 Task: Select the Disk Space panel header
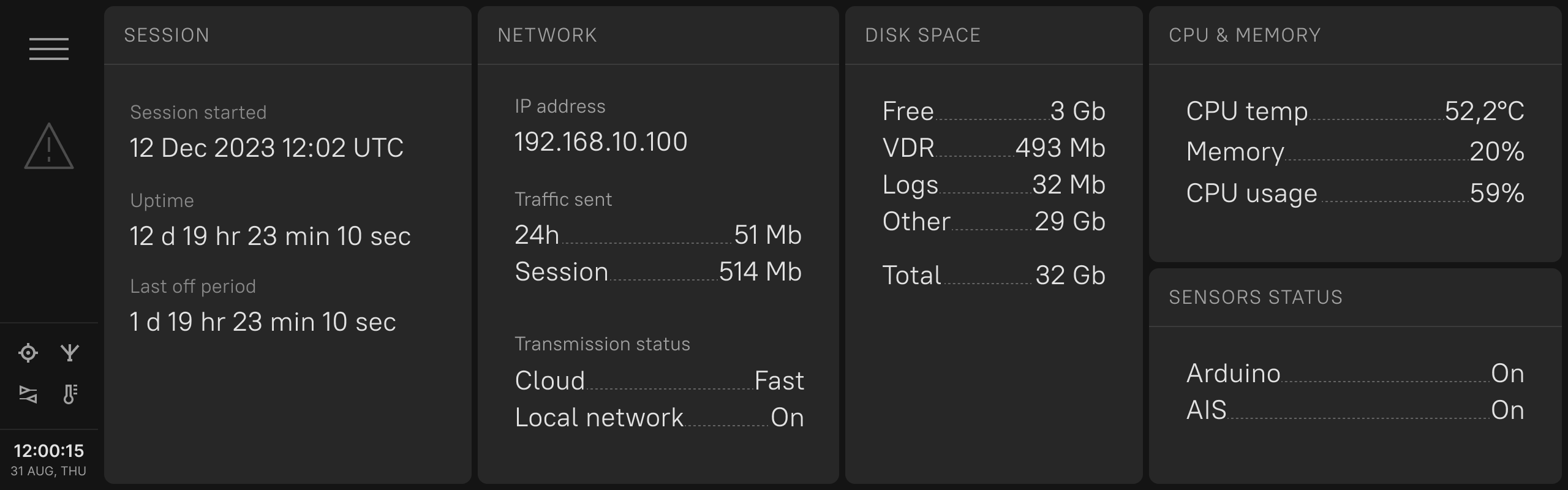click(x=922, y=36)
